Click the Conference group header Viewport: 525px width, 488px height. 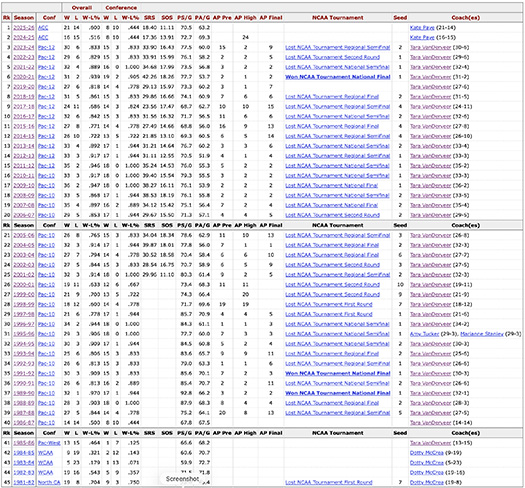(121, 7)
